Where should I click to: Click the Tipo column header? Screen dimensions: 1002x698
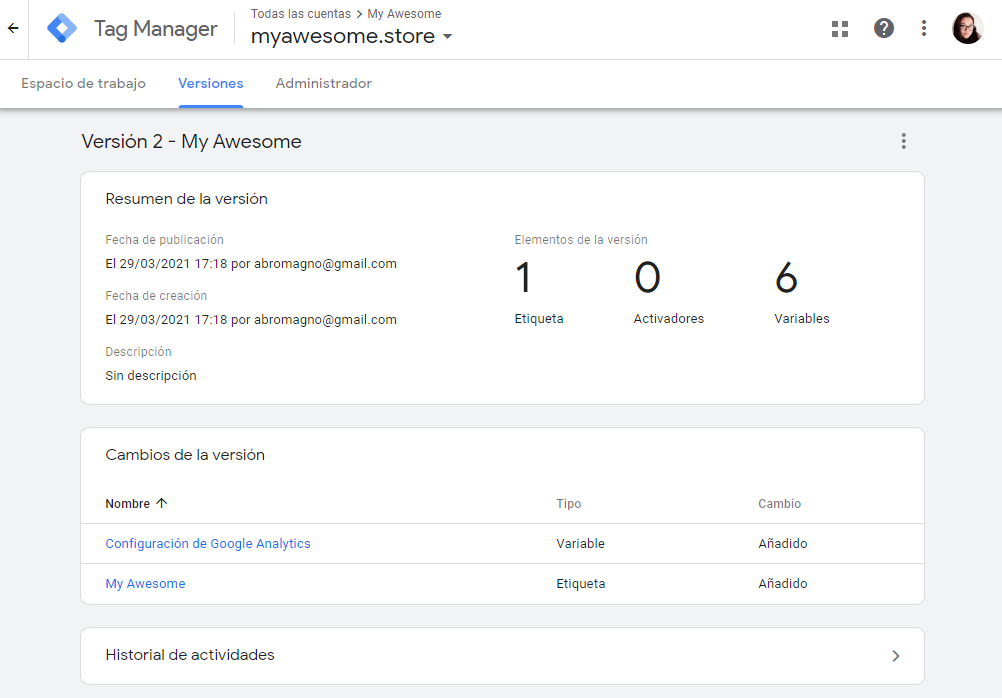(x=569, y=504)
